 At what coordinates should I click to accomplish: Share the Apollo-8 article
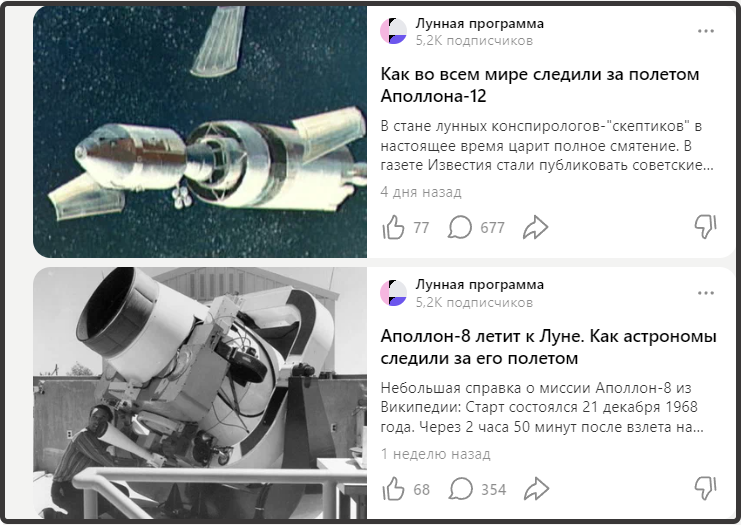[x=536, y=489]
